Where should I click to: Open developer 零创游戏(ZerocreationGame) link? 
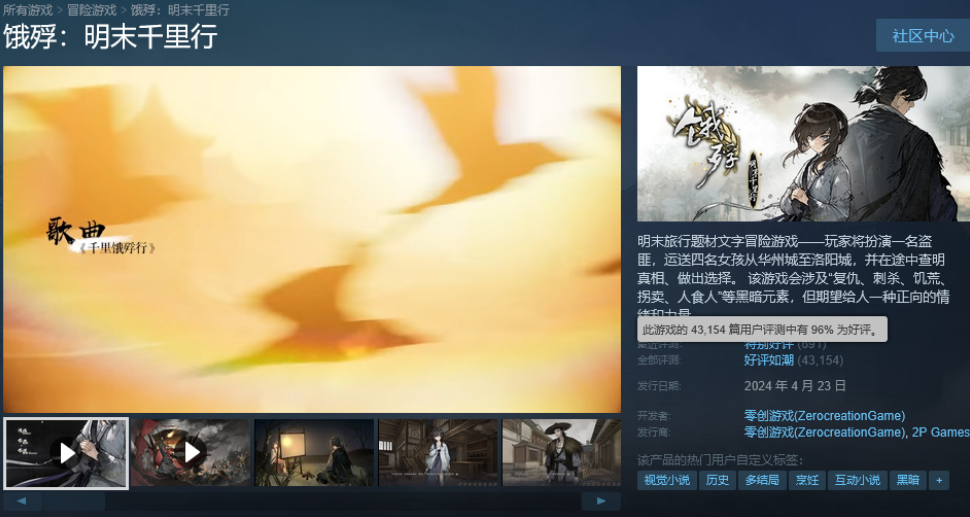pos(824,416)
